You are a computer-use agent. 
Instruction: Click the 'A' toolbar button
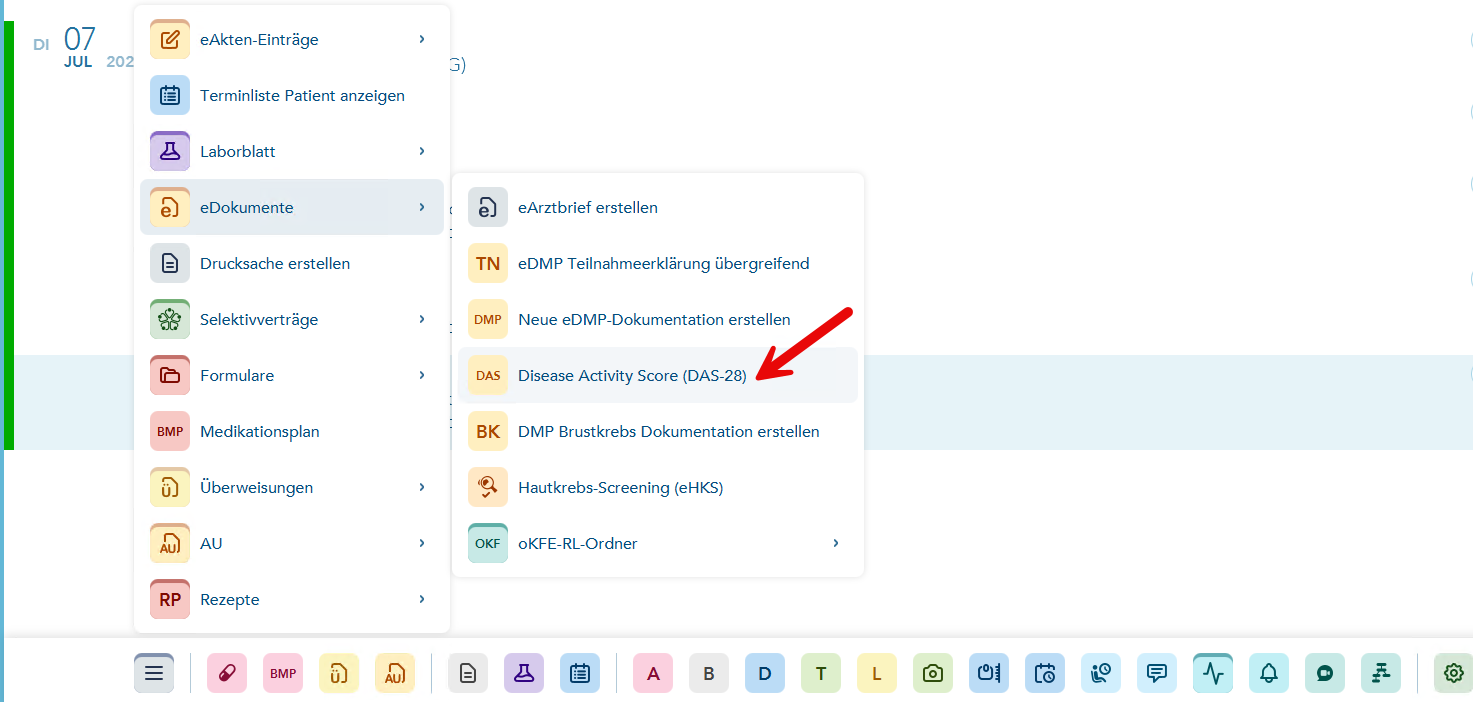(x=653, y=673)
